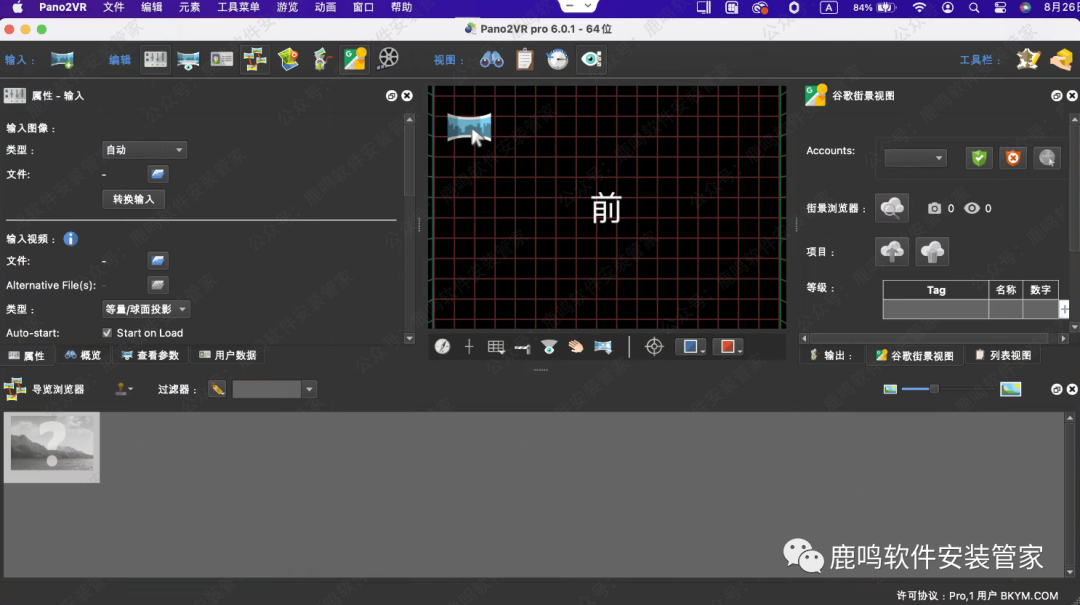Toggle the grid display icon below viewer

pos(495,347)
